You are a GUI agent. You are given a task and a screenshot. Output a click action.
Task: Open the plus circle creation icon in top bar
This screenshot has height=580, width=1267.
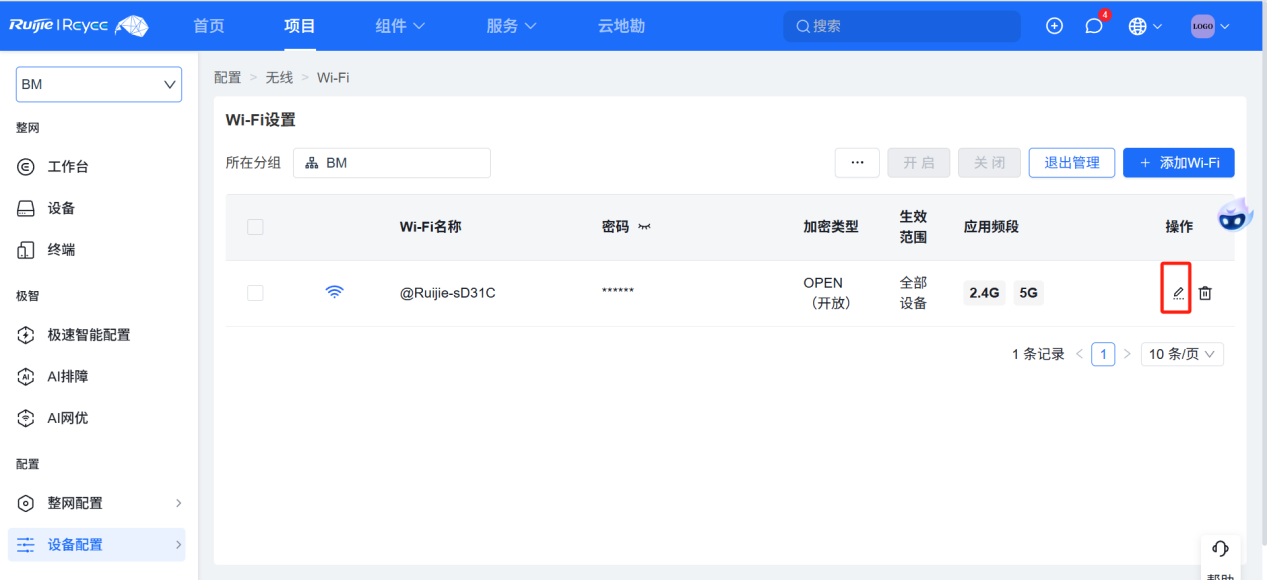click(1054, 26)
